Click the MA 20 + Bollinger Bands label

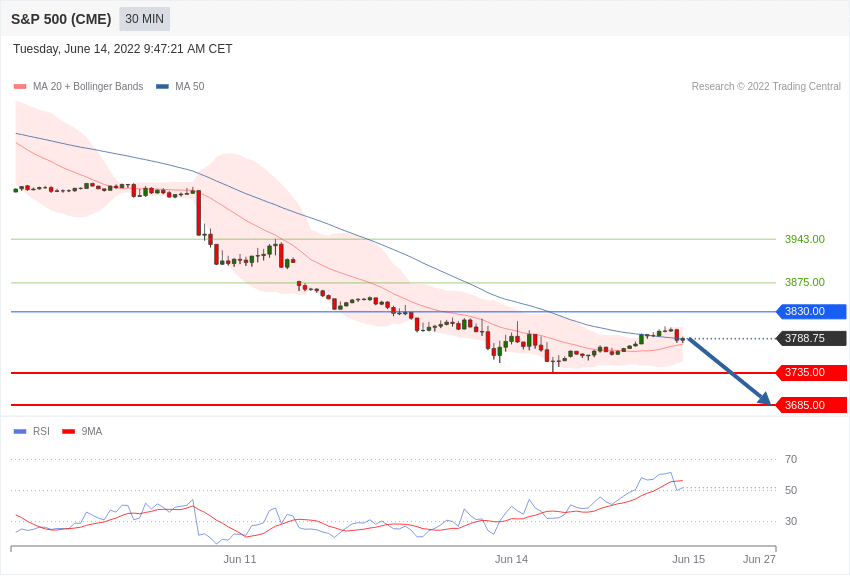(x=88, y=87)
